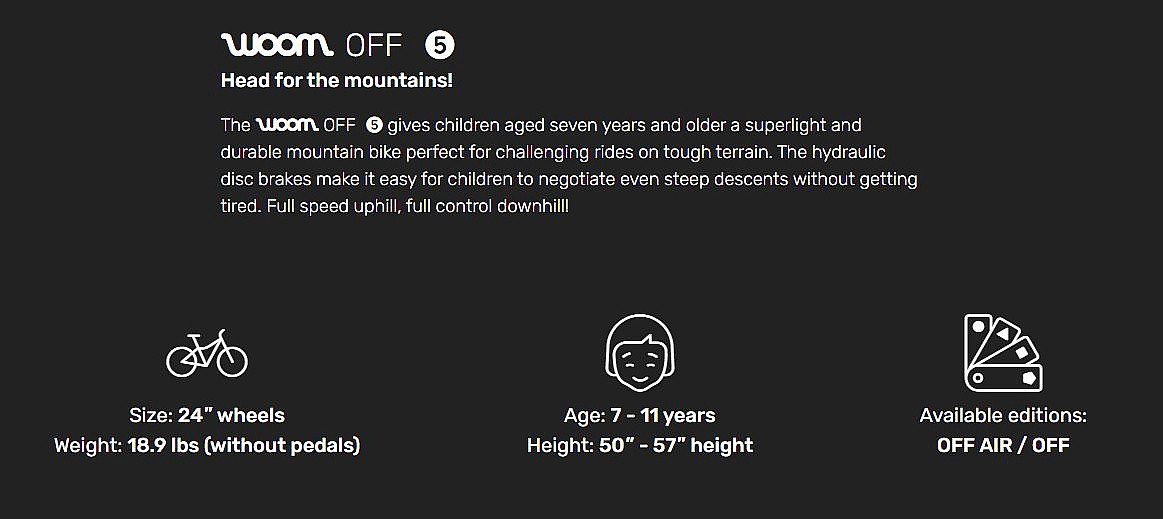Image resolution: width=1163 pixels, height=519 pixels.
Task: Open the color swatch fan icon
Action: [1003, 354]
